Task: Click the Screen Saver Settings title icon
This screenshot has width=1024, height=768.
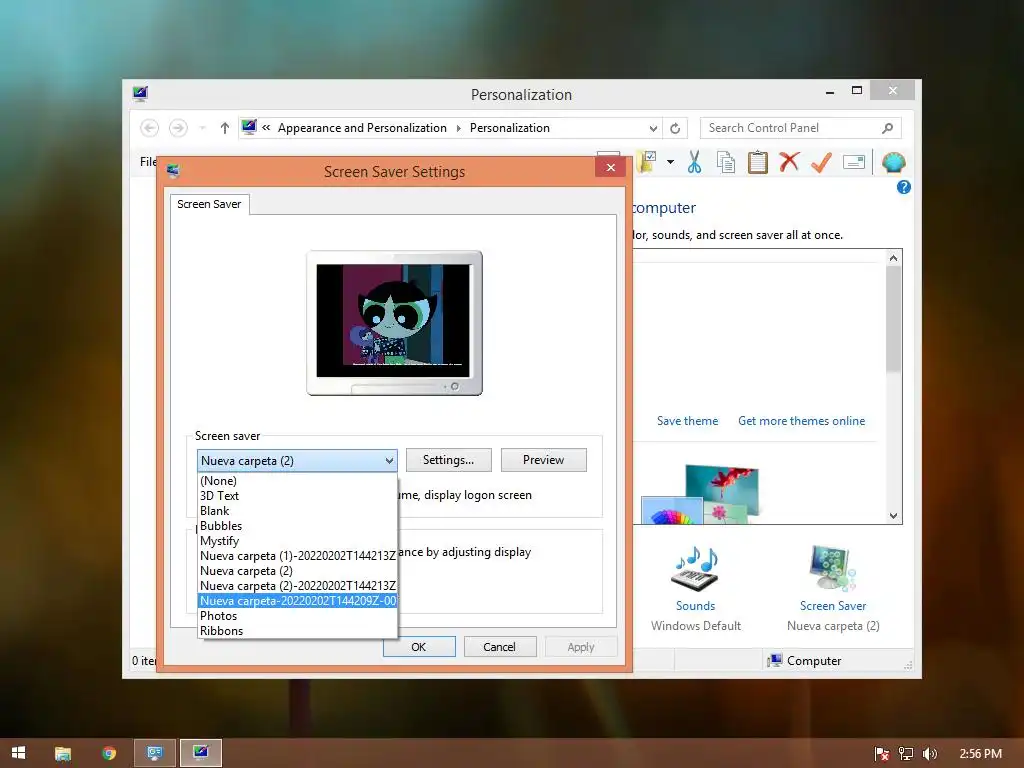Action: [173, 171]
